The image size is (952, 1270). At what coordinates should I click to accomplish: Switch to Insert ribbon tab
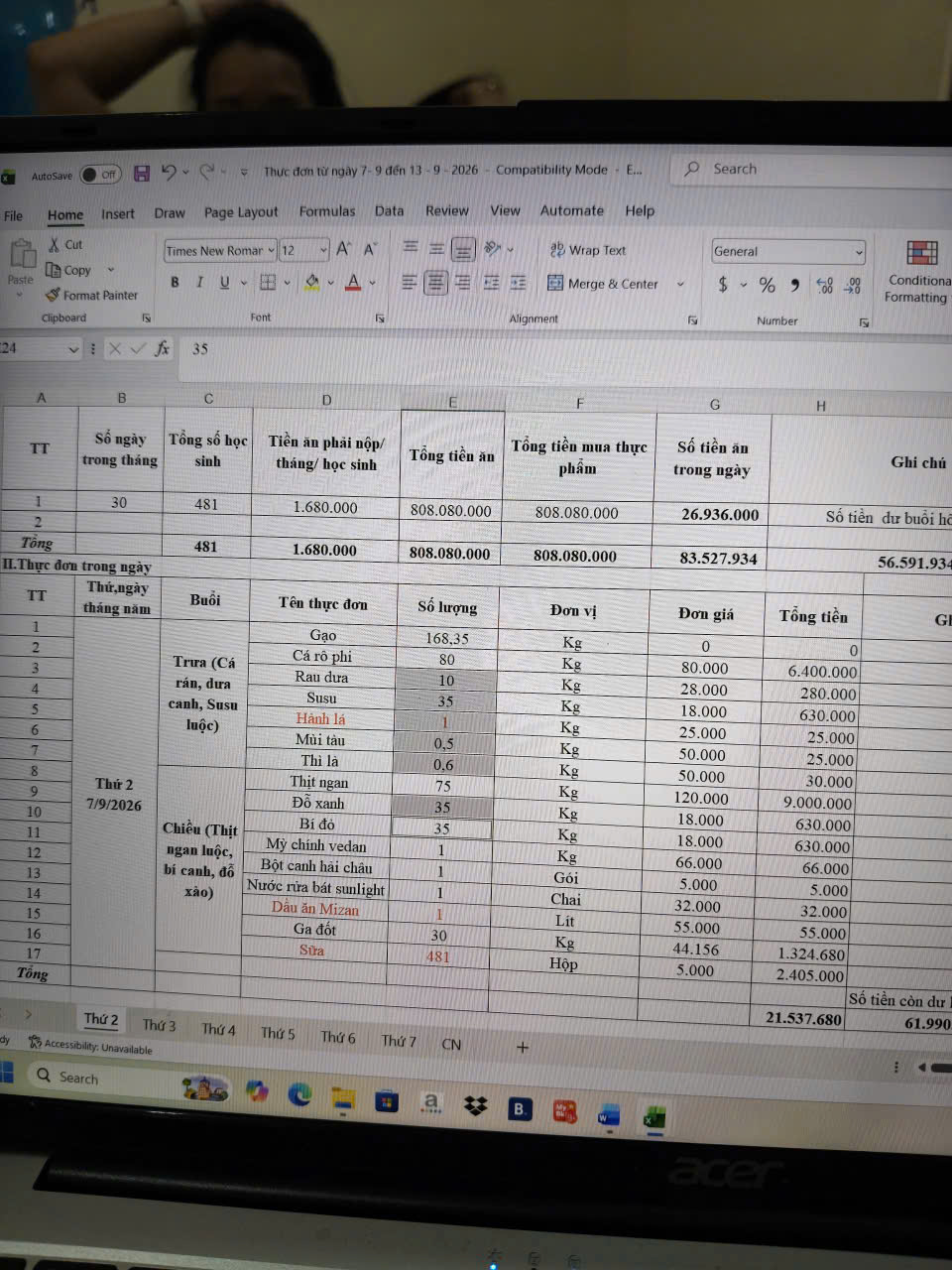click(117, 213)
